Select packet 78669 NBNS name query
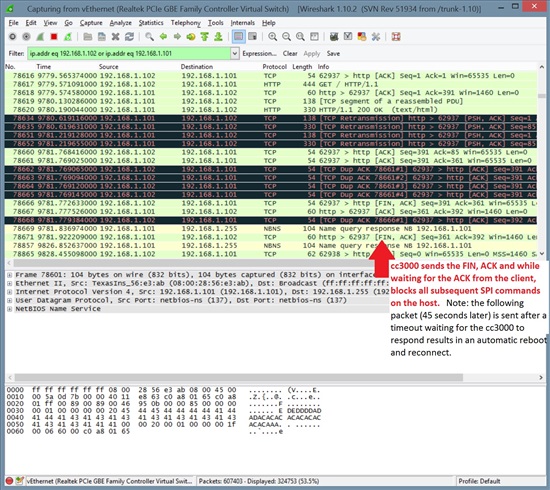Image resolution: width=550 pixels, height=490 pixels. pyautogui.click(x=270, y=229)
